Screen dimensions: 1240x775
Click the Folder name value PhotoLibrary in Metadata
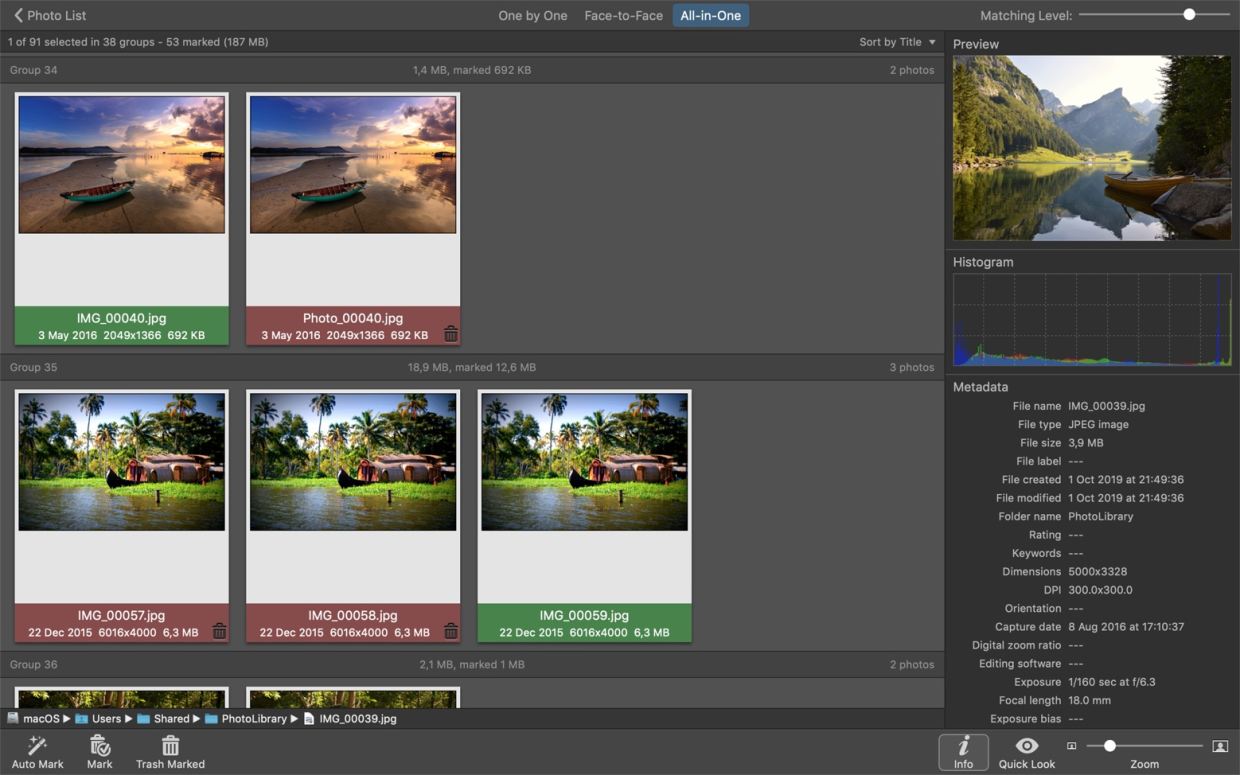tap(1101, 516)
